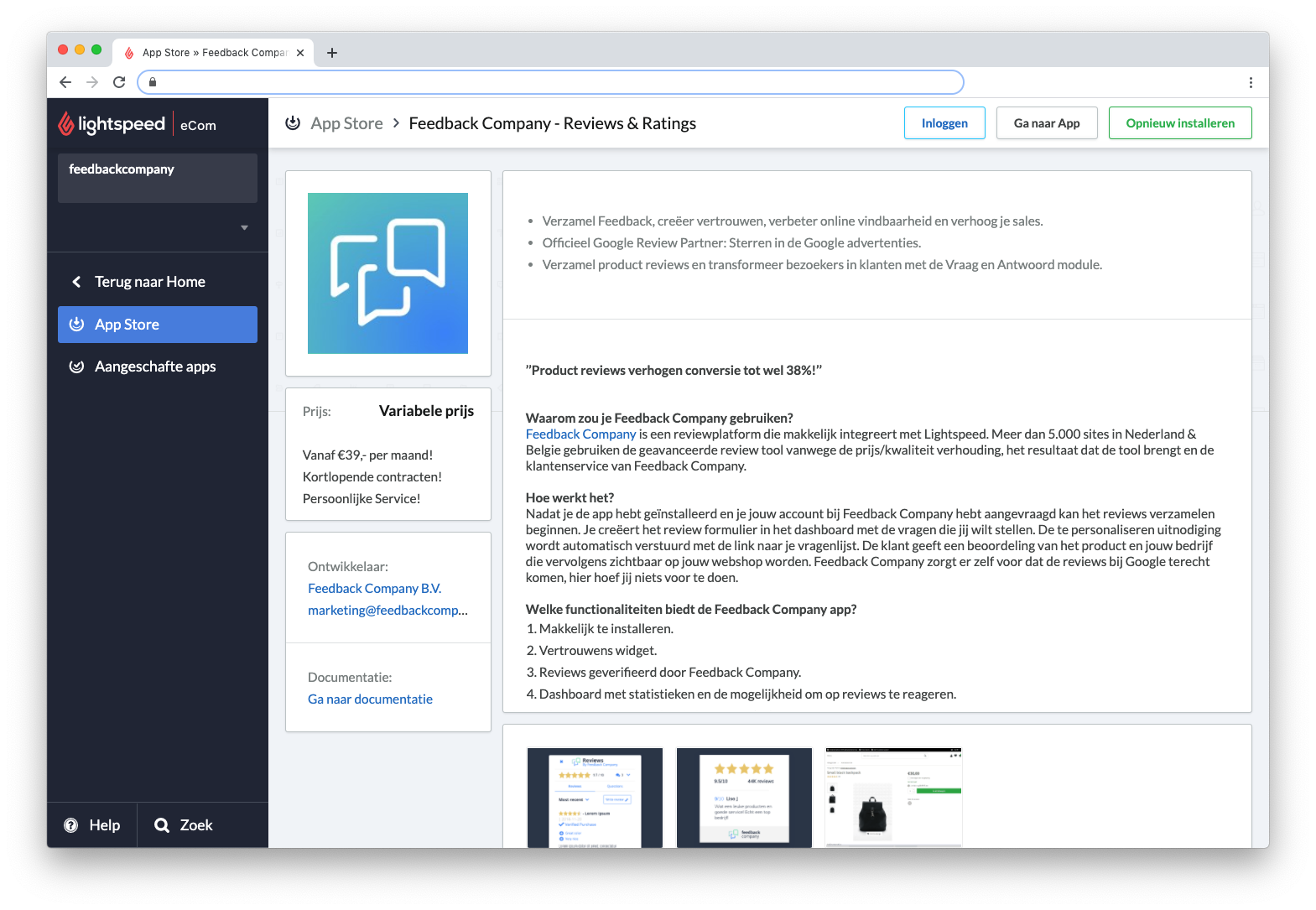Click the App Store breadcrumb link
1316x910 pixels.
[346, 123]
